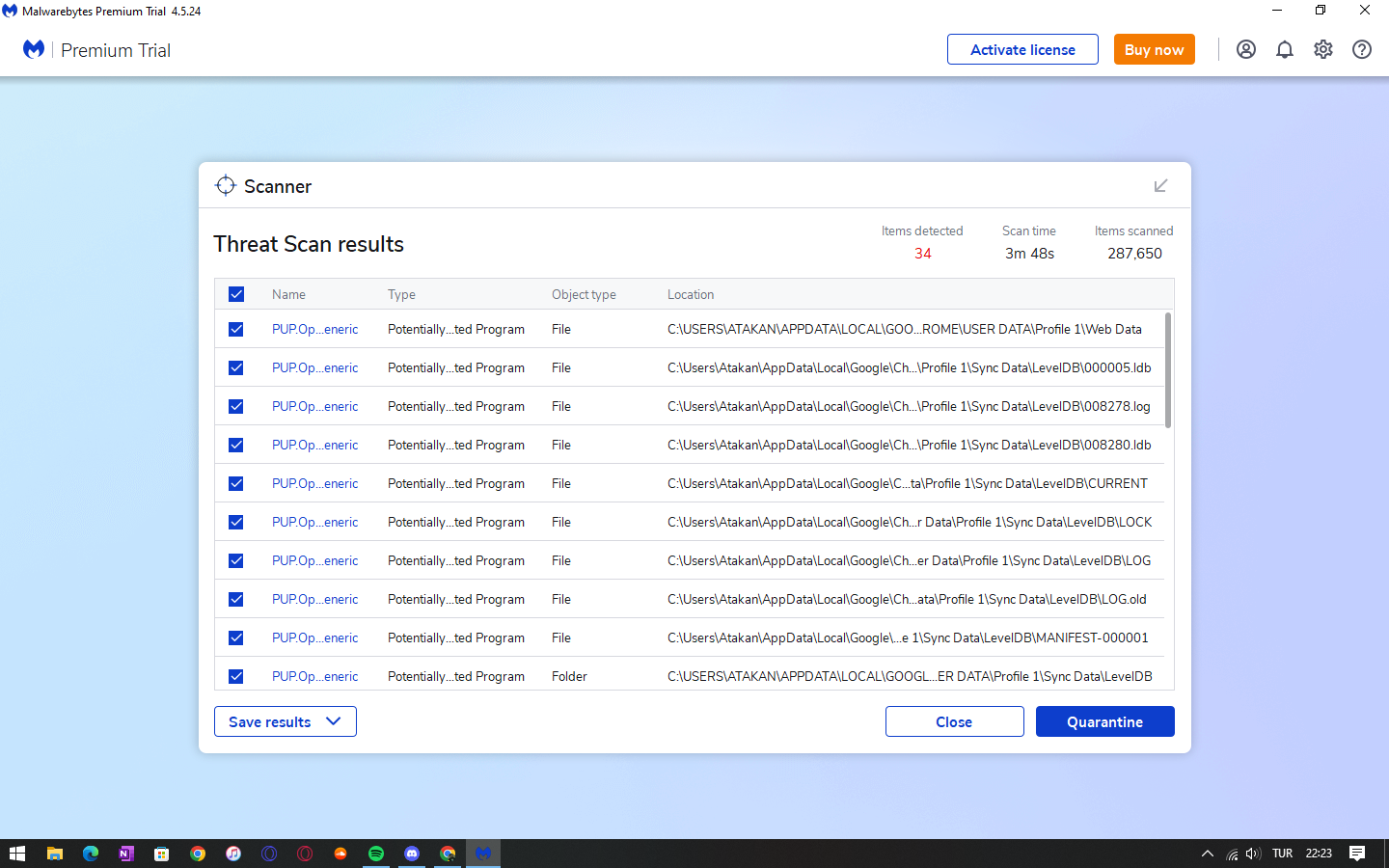The image size is (1389, 868).
Task: Click the path ending in Sync Data\LevelDB\LOG
Action: (909, 560)
